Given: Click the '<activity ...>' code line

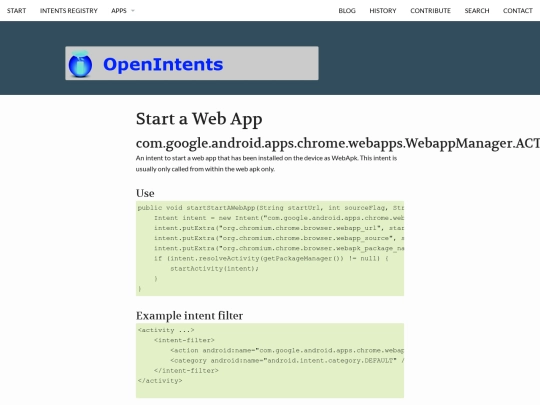Looking at the screenshot, I should 166,330.
